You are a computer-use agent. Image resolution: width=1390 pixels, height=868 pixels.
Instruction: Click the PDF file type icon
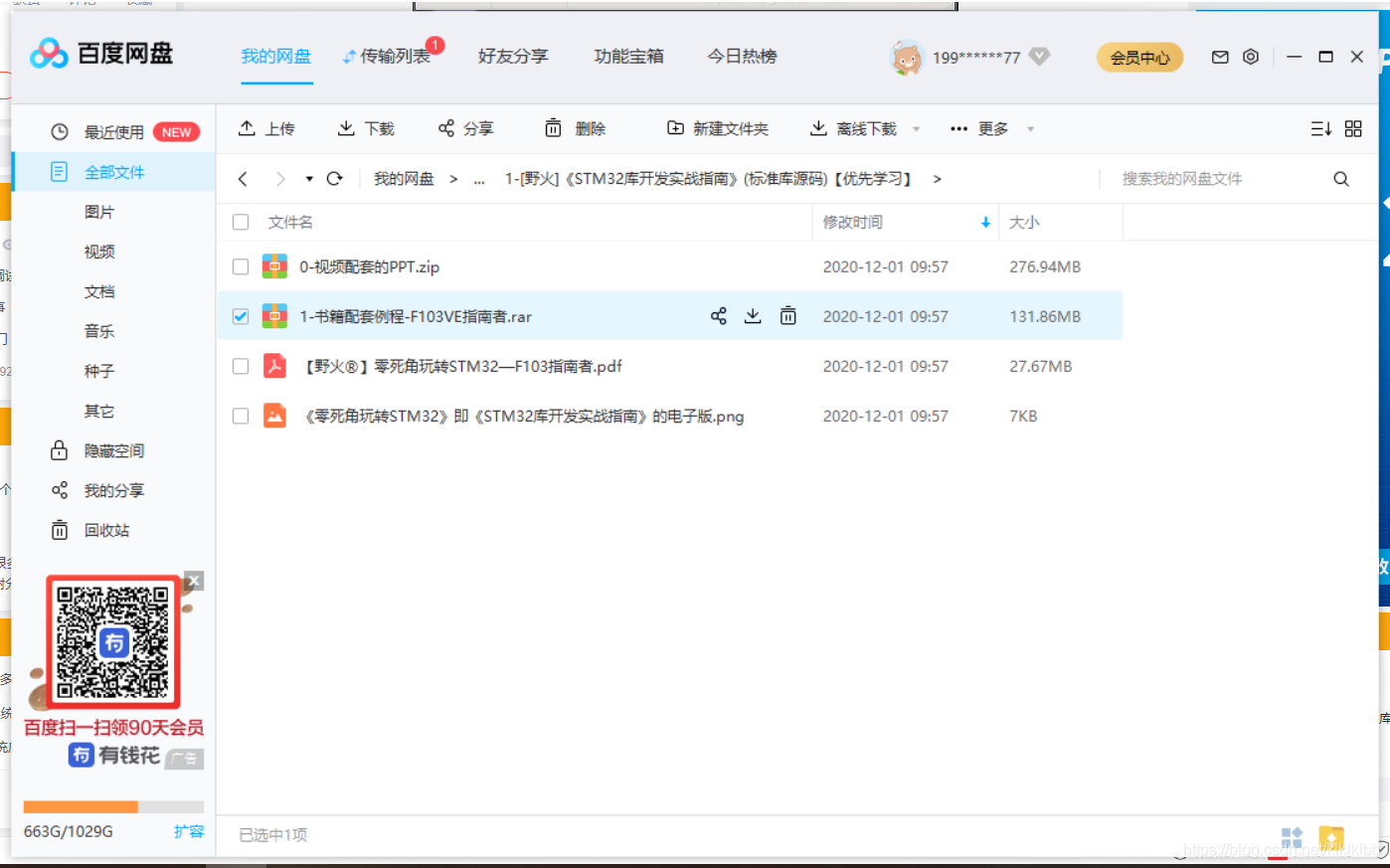[274, 366]
